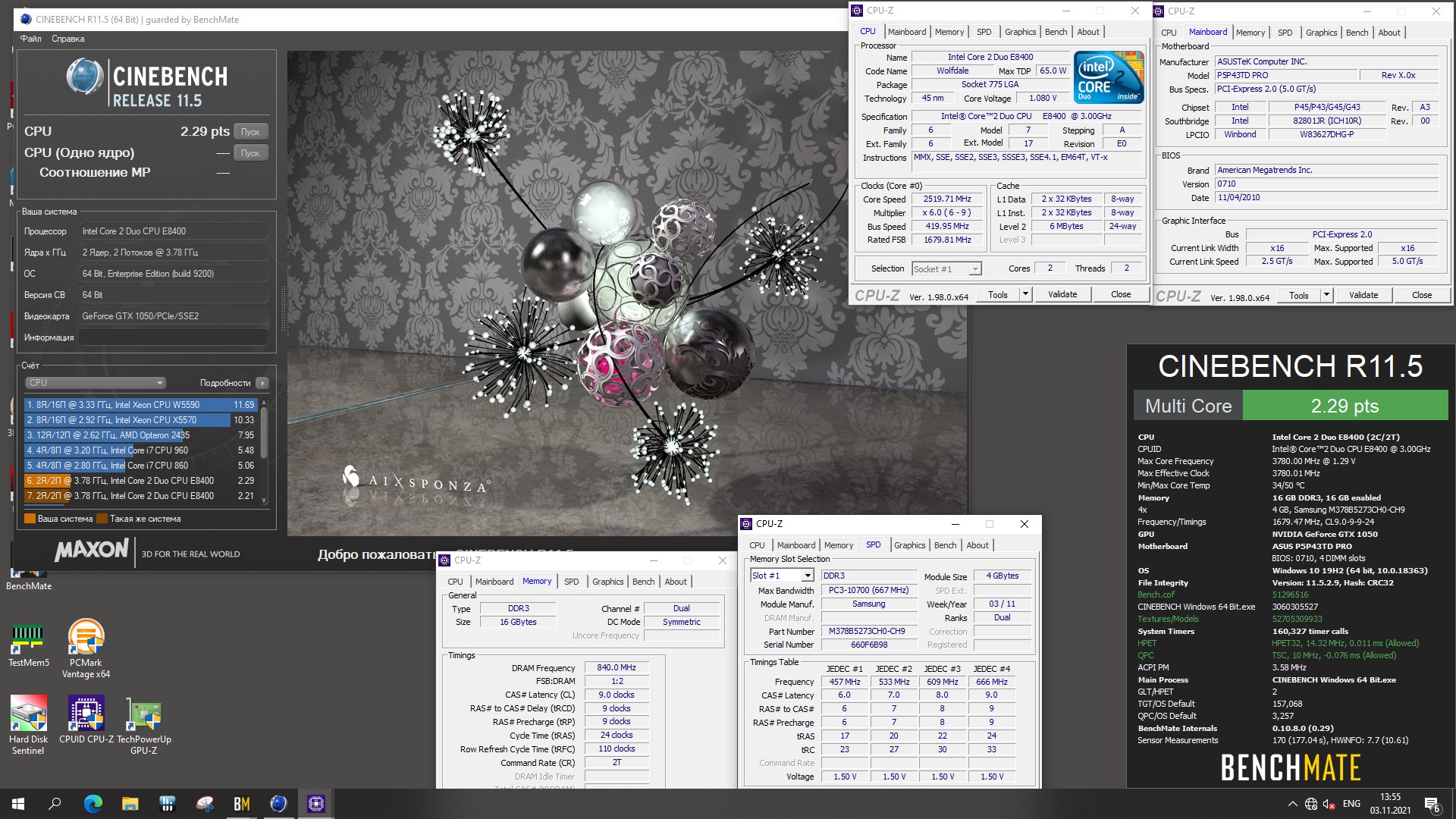Open Memory tab in SPD CPU-Z window
1456x819 pixels.
coord(839,545)
